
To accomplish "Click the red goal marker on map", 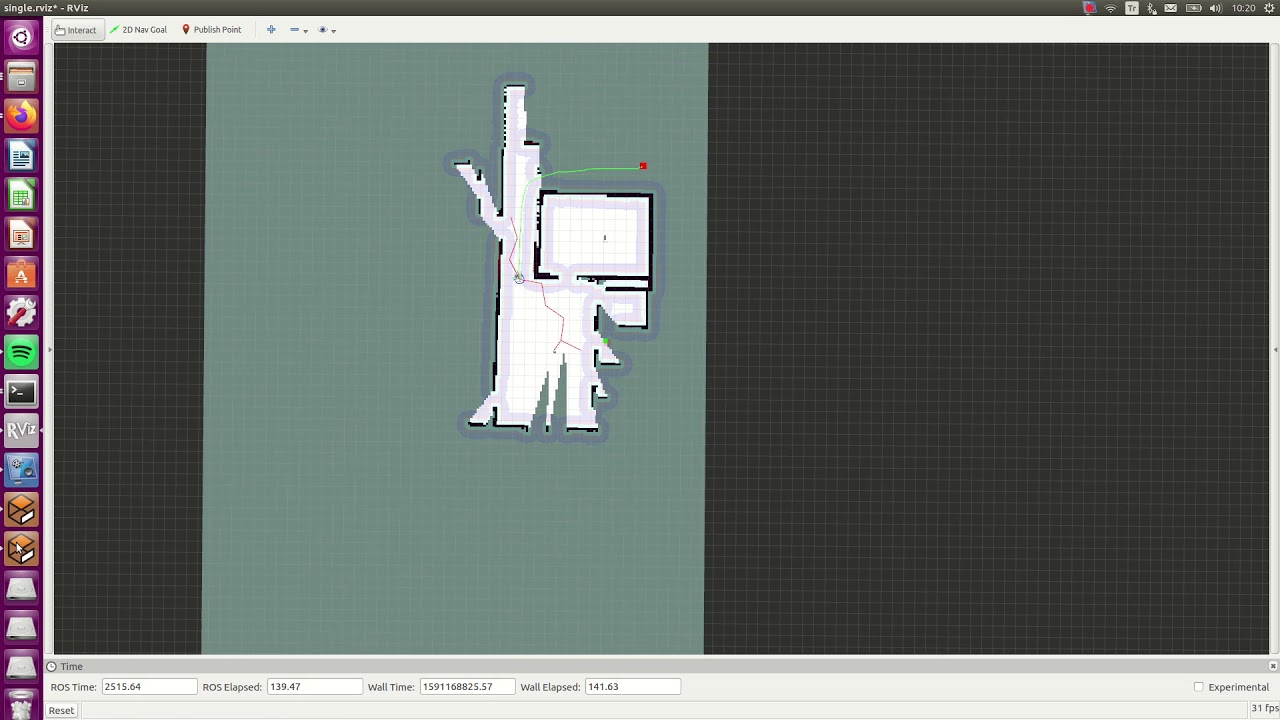I will tap(643, 166).
